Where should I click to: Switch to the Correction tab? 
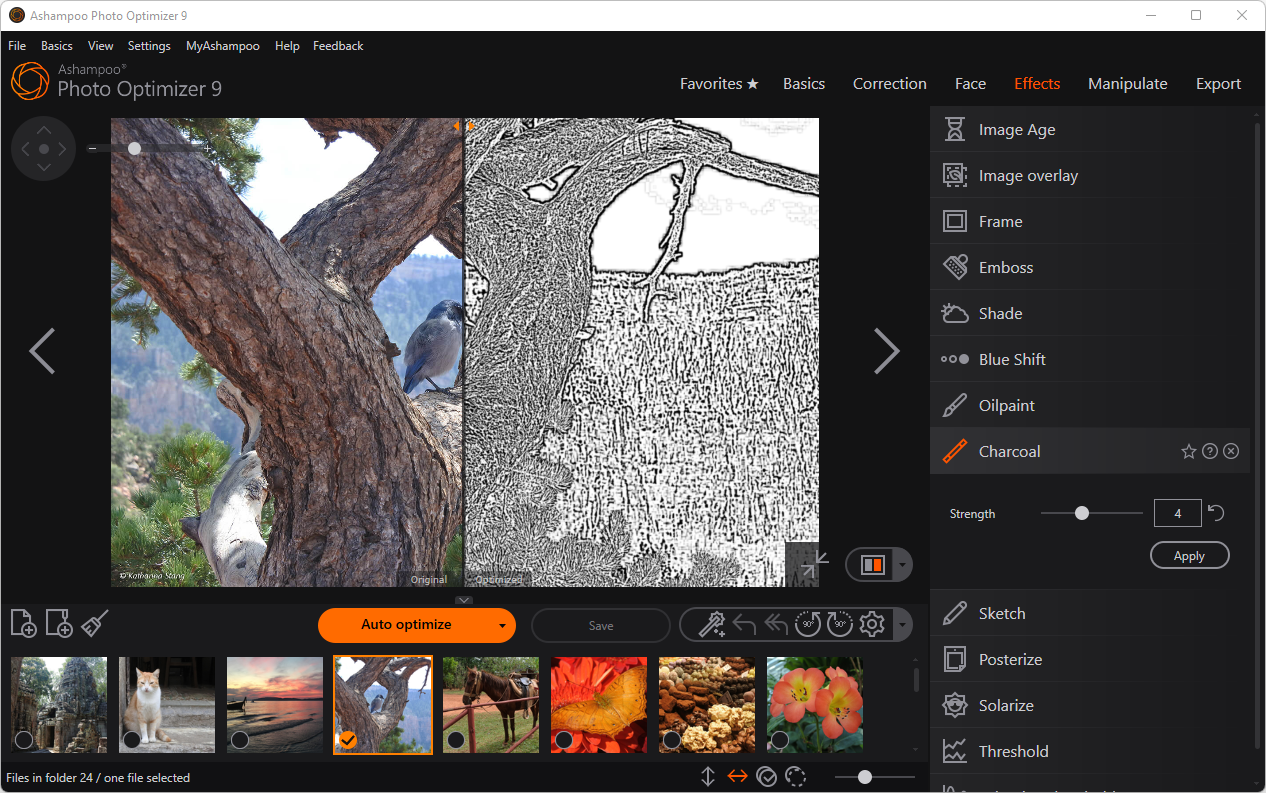889,84
